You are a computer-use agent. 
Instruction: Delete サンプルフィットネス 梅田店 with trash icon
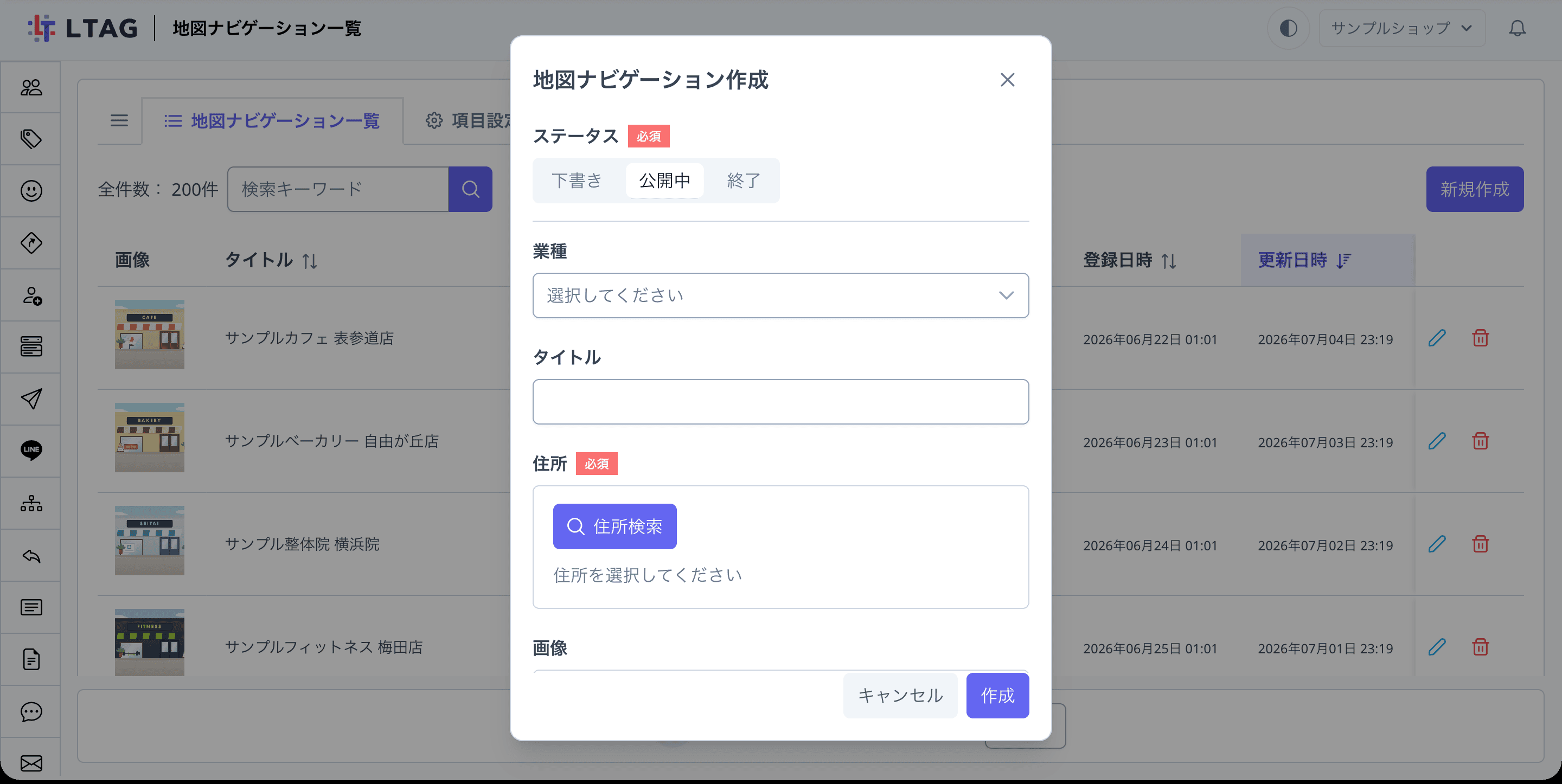1480,647
